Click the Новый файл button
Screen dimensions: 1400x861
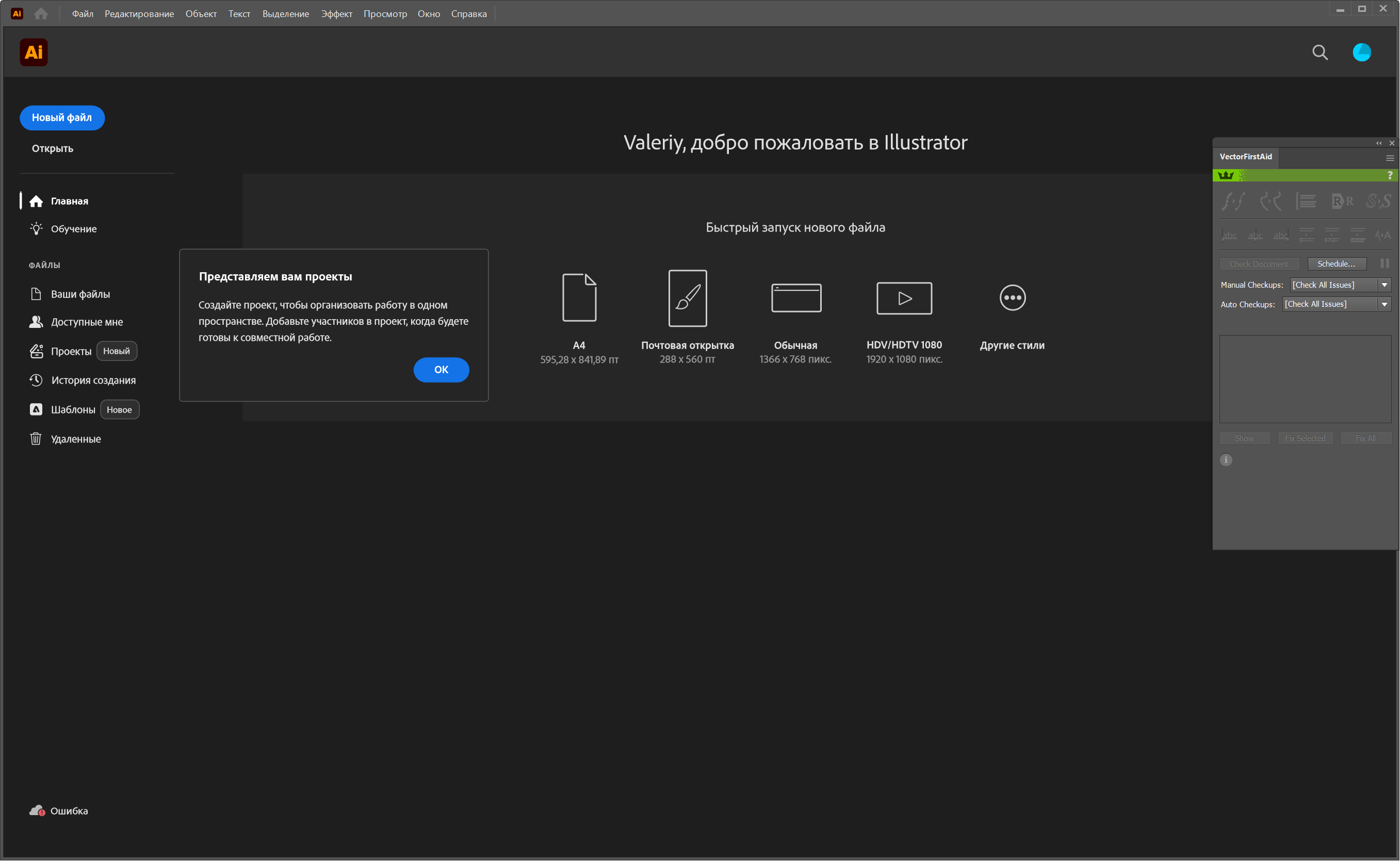point(61,118)
